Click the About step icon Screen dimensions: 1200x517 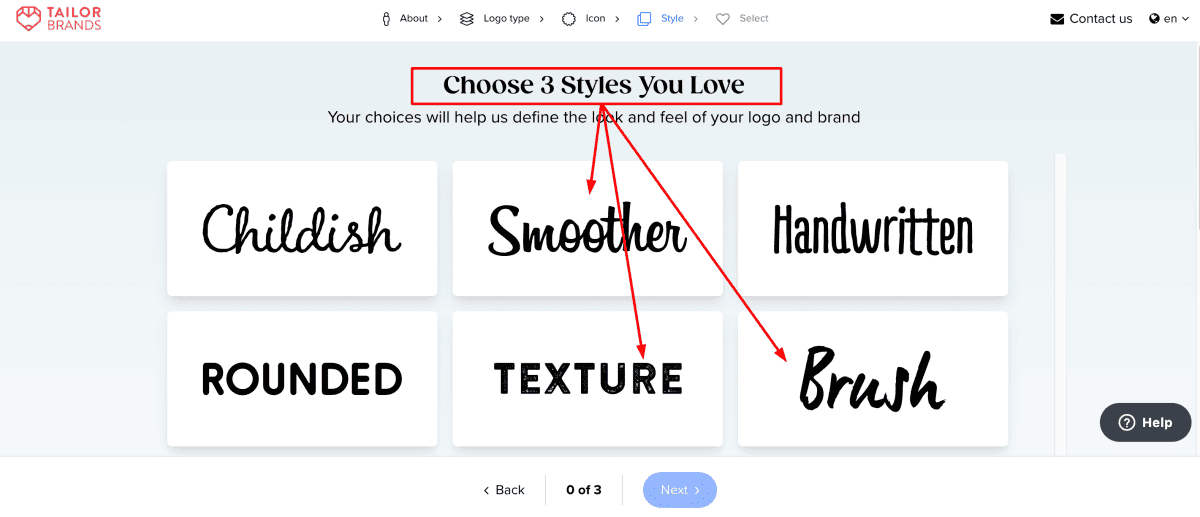(x=386, y=19)
